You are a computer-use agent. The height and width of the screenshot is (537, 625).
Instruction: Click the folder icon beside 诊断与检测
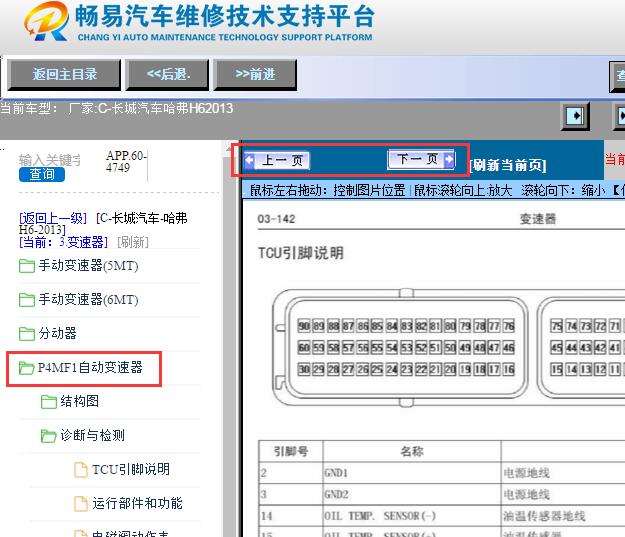49,435
